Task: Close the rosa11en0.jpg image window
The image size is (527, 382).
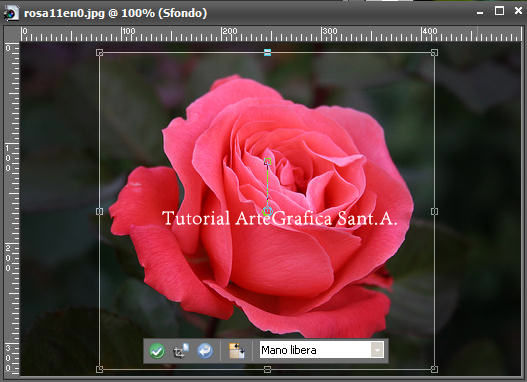Action: (x=519, y=11)
